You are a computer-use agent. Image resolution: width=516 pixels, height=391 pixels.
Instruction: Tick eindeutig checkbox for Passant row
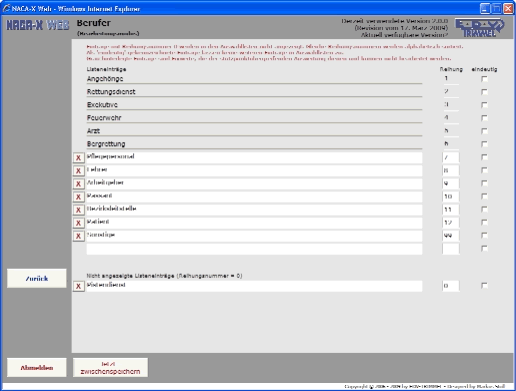tap(484, 196)
